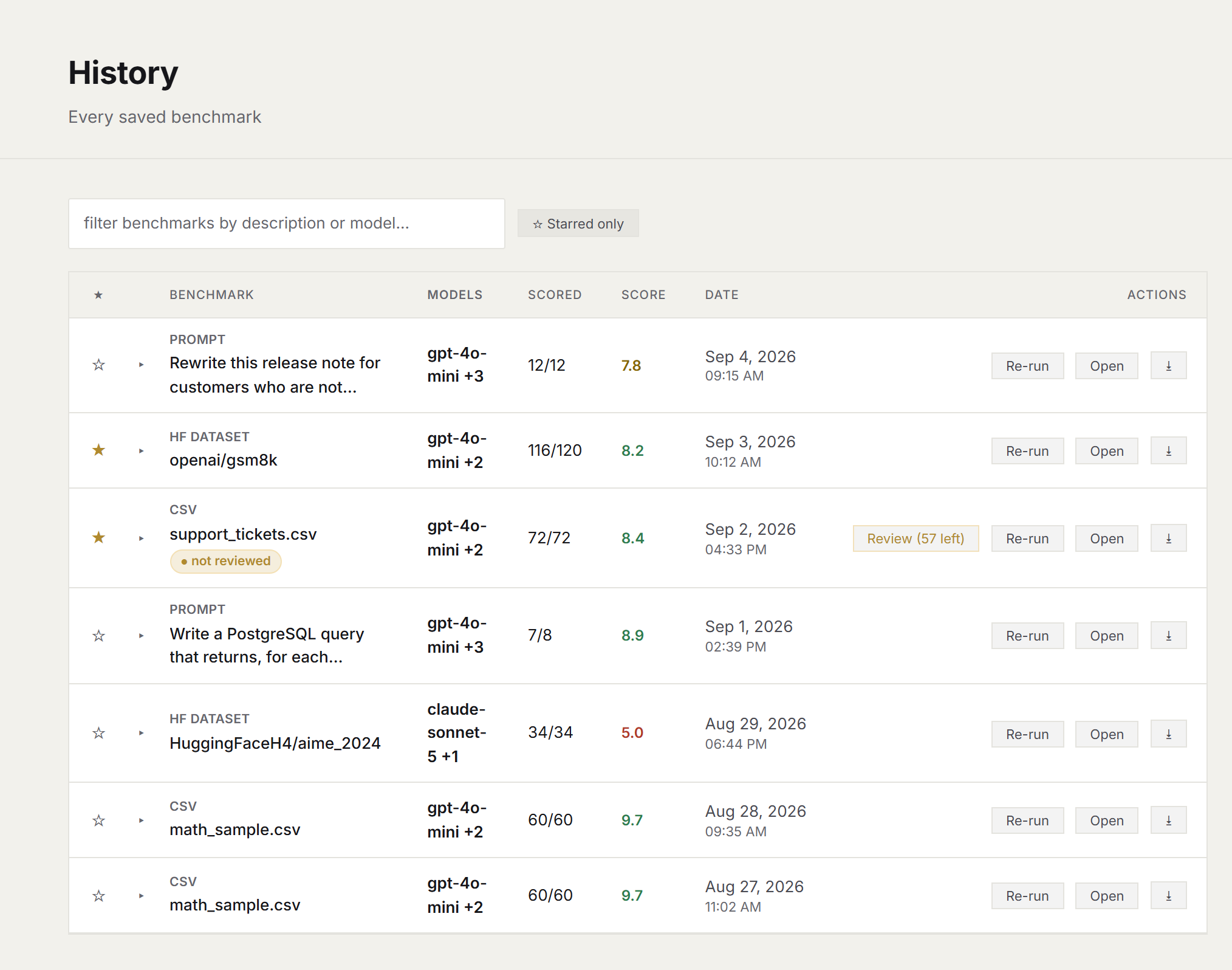The image size is (1232, 970).
Task: Star the HuggingFaceH4/aime_2024 benchmark
Action: point(98,733)
